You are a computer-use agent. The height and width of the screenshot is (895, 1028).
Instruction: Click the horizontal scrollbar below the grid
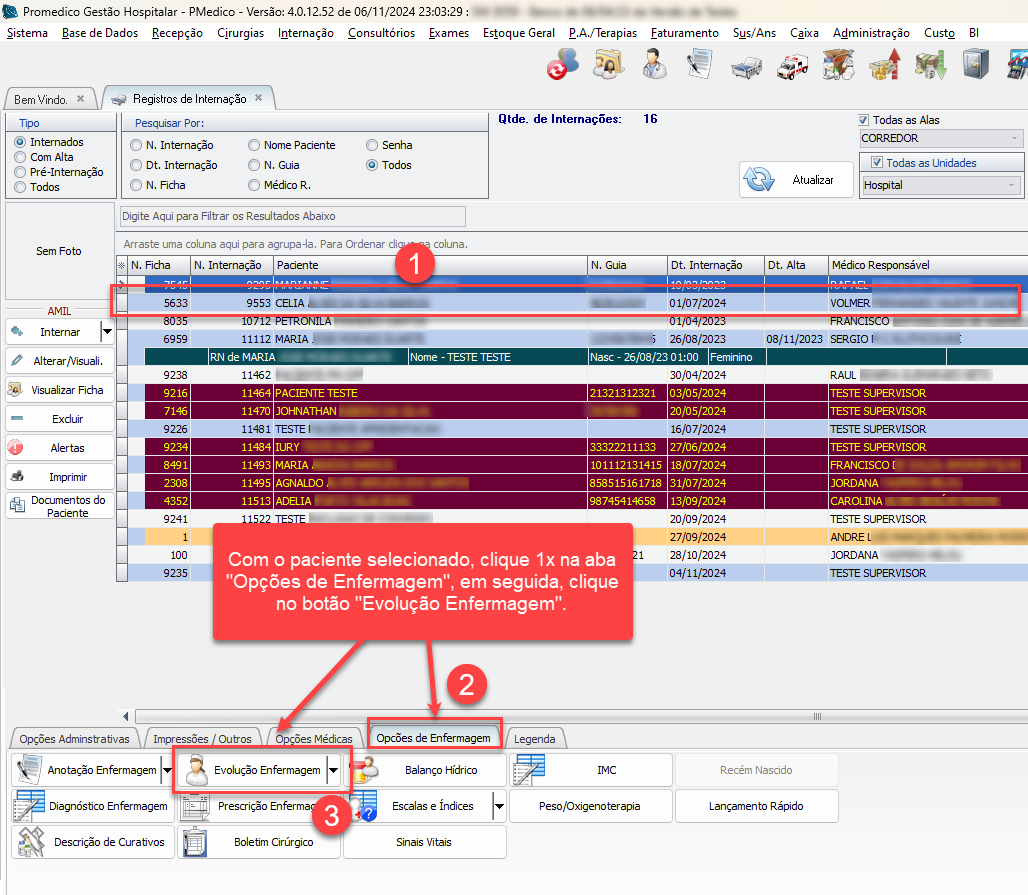(x=580, y=716)
